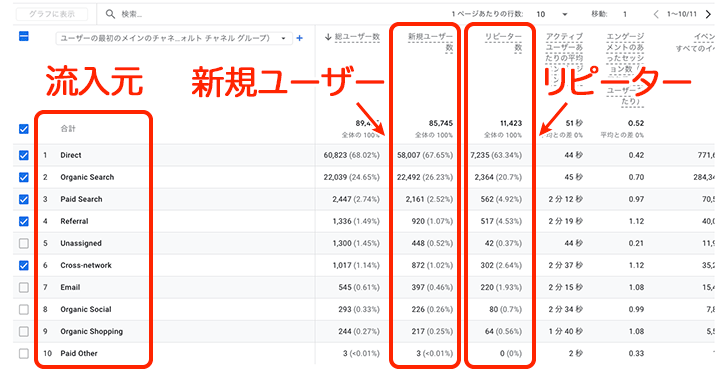
Task: Click the 7,235 (63.34%) repeaters cell
Action: coord(496,155)
